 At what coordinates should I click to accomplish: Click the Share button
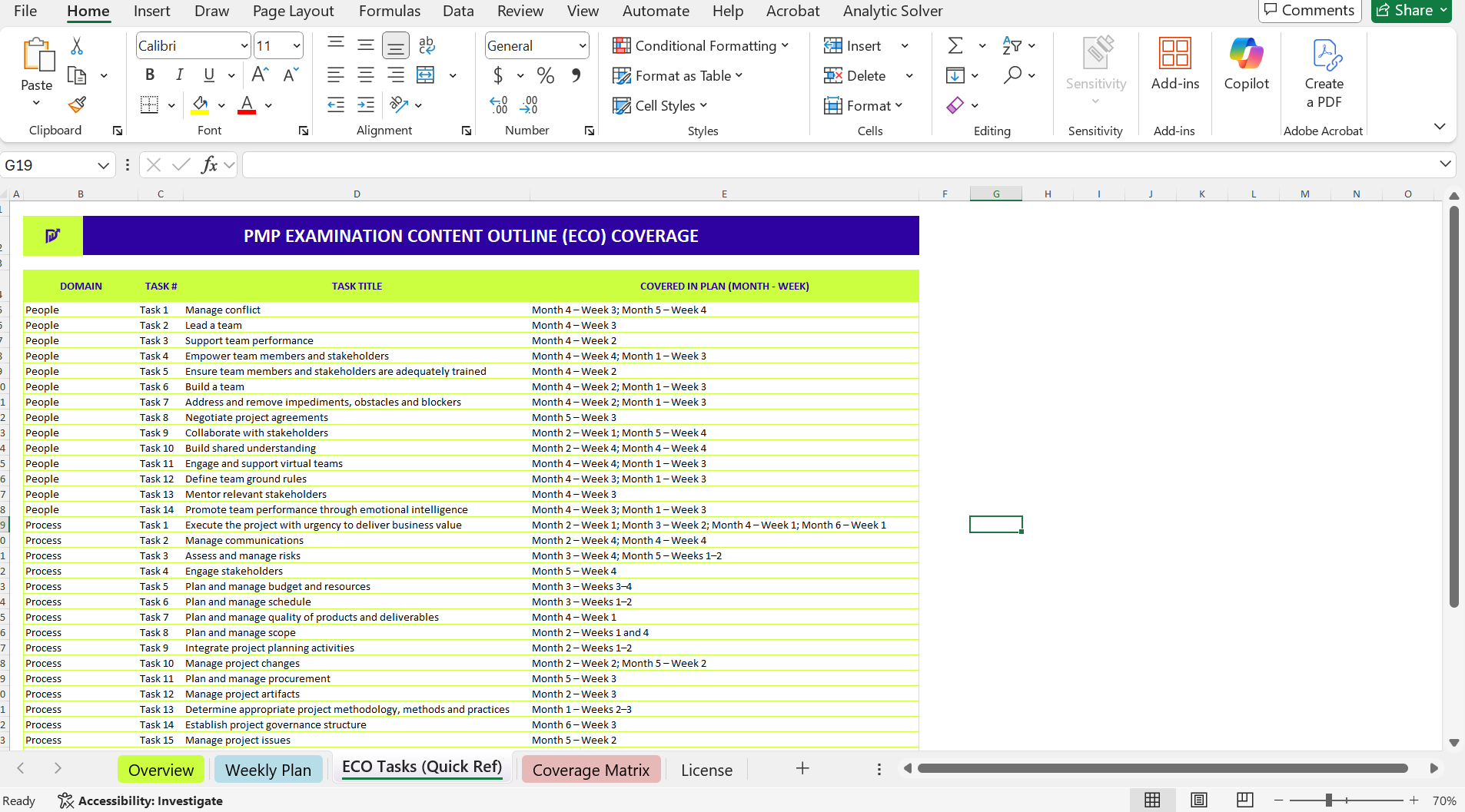(x=1405, y=11)
